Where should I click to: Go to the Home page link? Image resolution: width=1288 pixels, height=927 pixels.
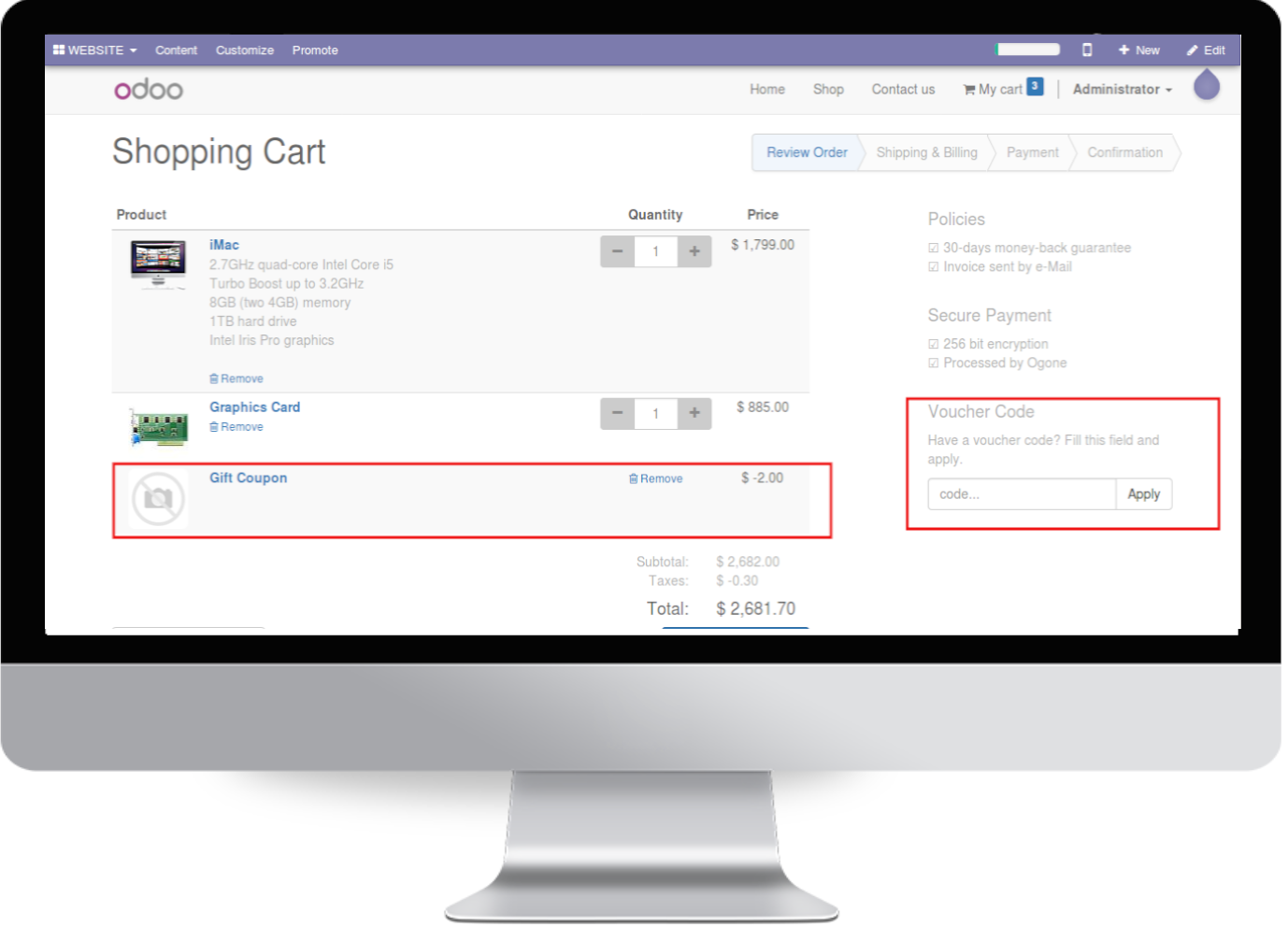pyautogui.click(x=767, y=90)
